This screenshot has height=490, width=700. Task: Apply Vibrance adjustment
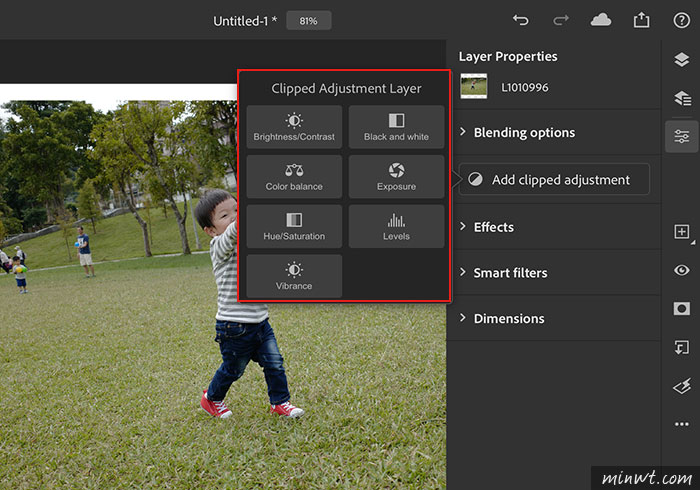294,276
